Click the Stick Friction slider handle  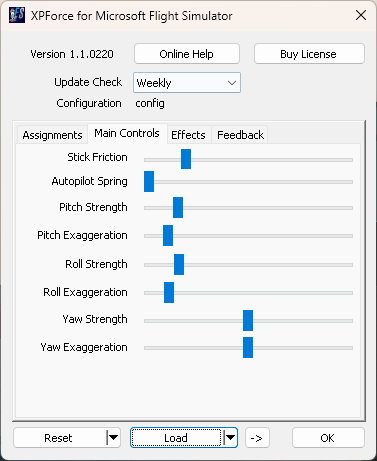click(186, 159)
